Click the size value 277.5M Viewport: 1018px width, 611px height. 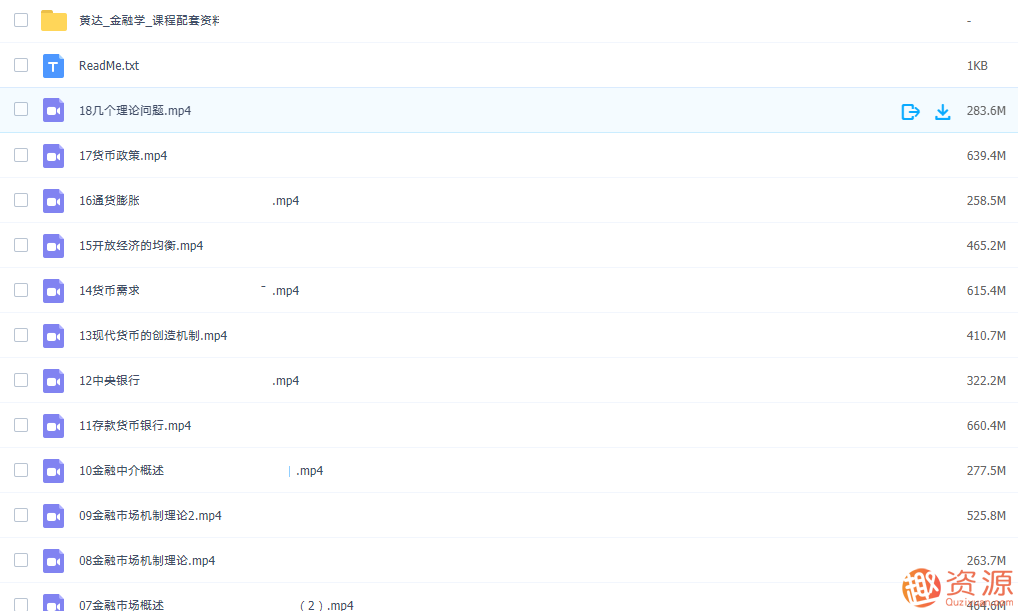(x=986, y=471)
